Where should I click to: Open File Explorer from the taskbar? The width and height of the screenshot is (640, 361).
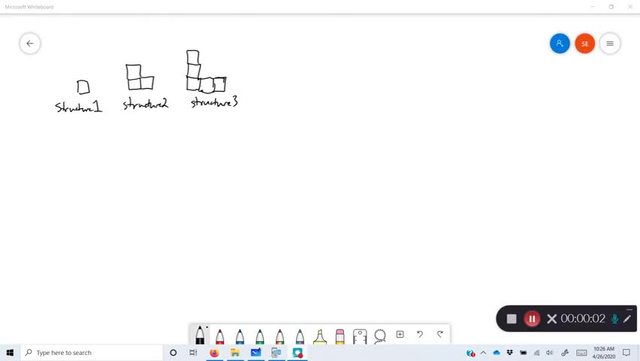click(x=235, y=352)
